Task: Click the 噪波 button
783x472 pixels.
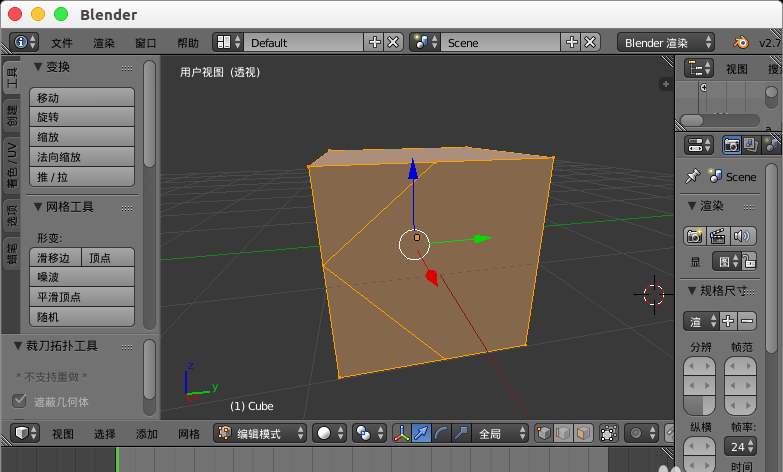Action: coord(82,277)
